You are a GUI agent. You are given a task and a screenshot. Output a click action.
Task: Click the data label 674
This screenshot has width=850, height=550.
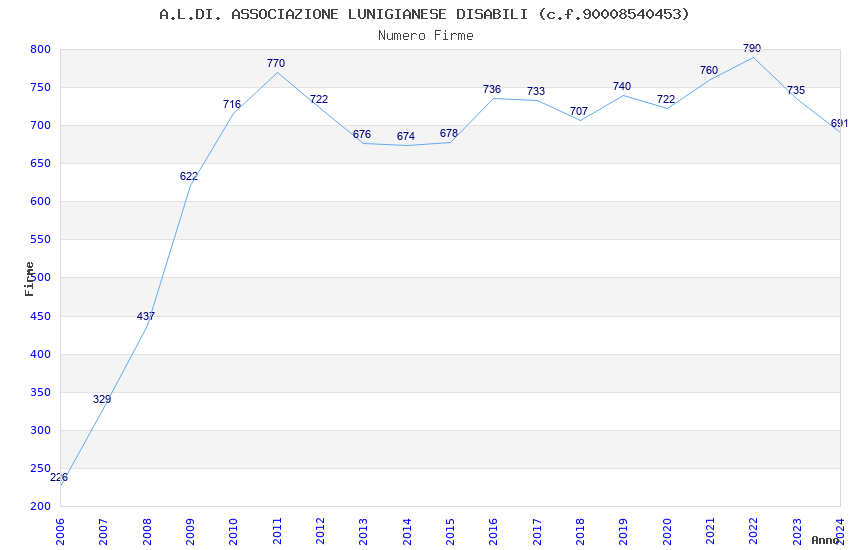click(405, 136)
